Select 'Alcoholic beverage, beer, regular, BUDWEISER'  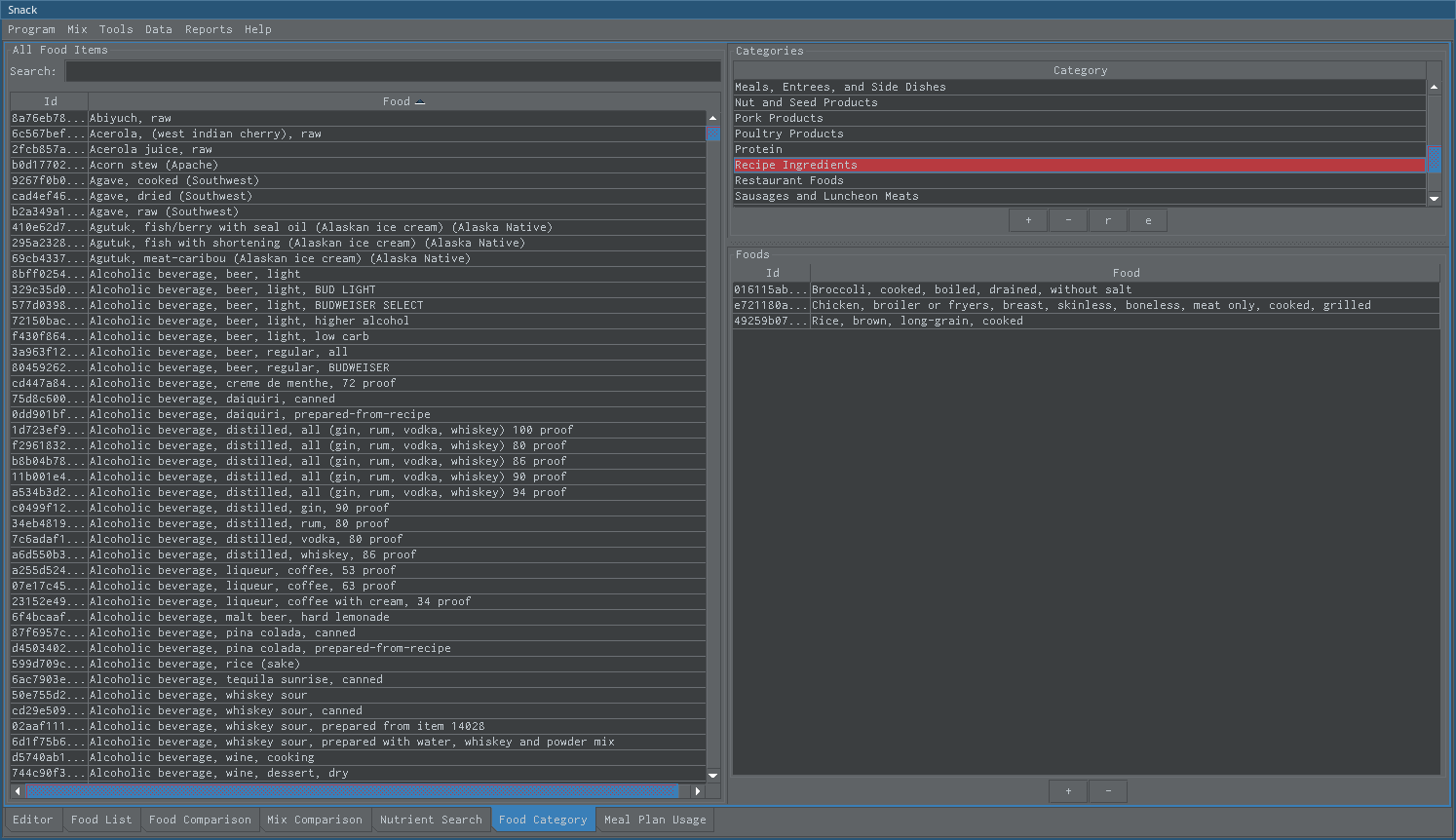point(358,367)
